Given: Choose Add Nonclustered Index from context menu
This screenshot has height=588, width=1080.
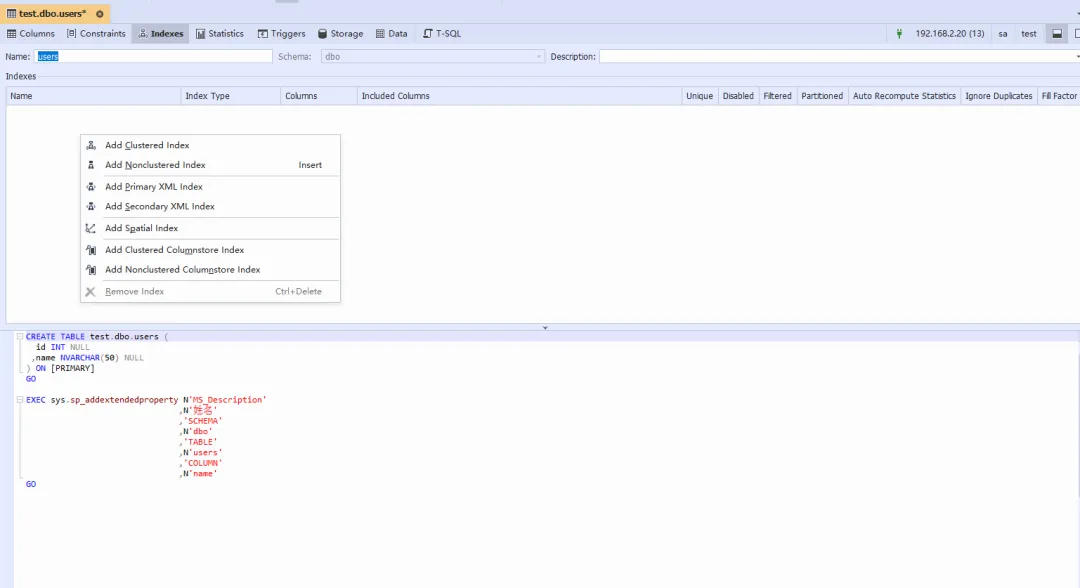Looking at the screenshot, I should (155, 165).
